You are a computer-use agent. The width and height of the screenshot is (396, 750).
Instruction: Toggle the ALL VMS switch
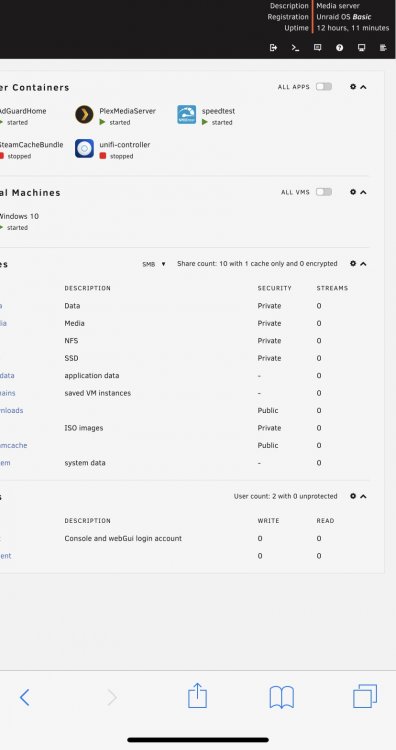[x=324, y=192]
